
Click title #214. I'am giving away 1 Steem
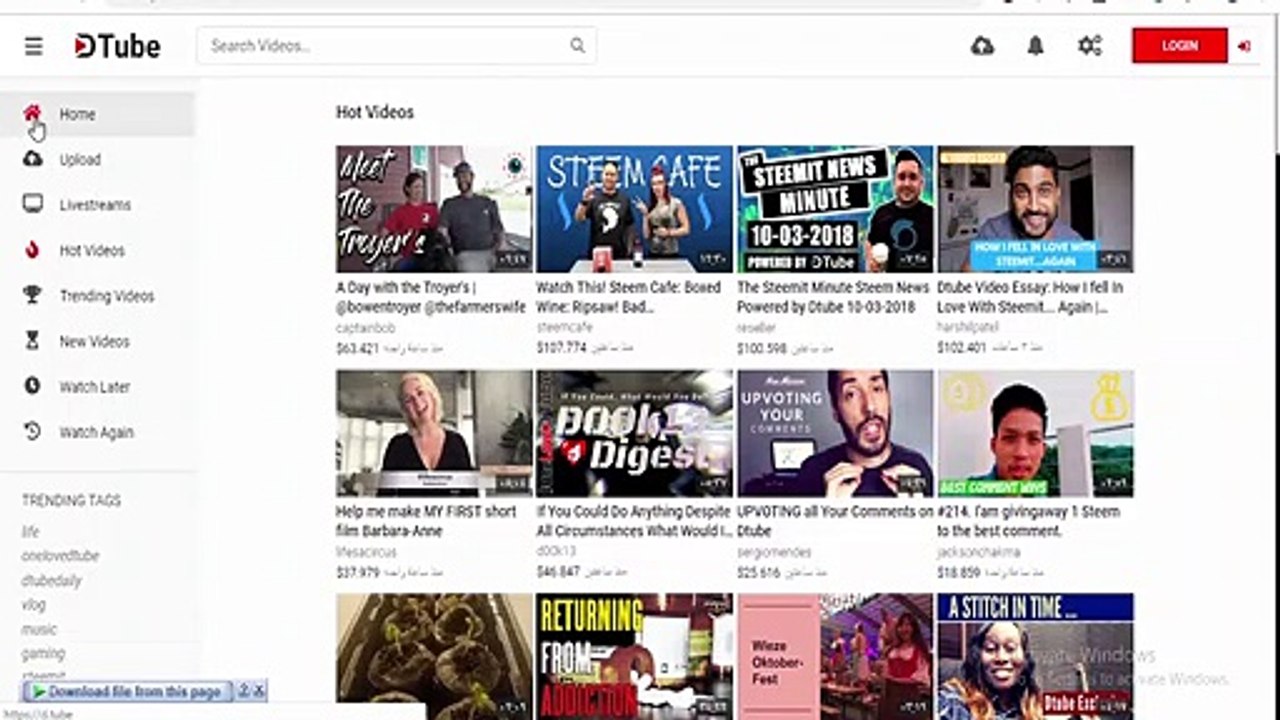1028,521
